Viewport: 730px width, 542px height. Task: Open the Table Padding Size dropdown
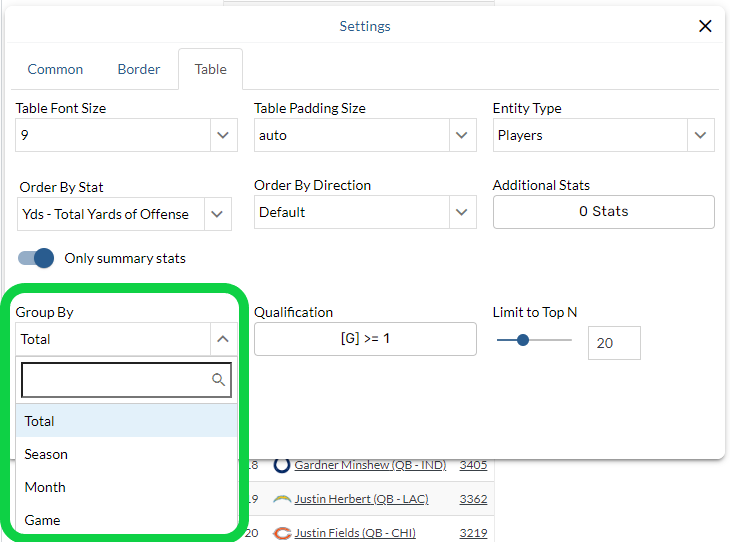pos(461,135)
